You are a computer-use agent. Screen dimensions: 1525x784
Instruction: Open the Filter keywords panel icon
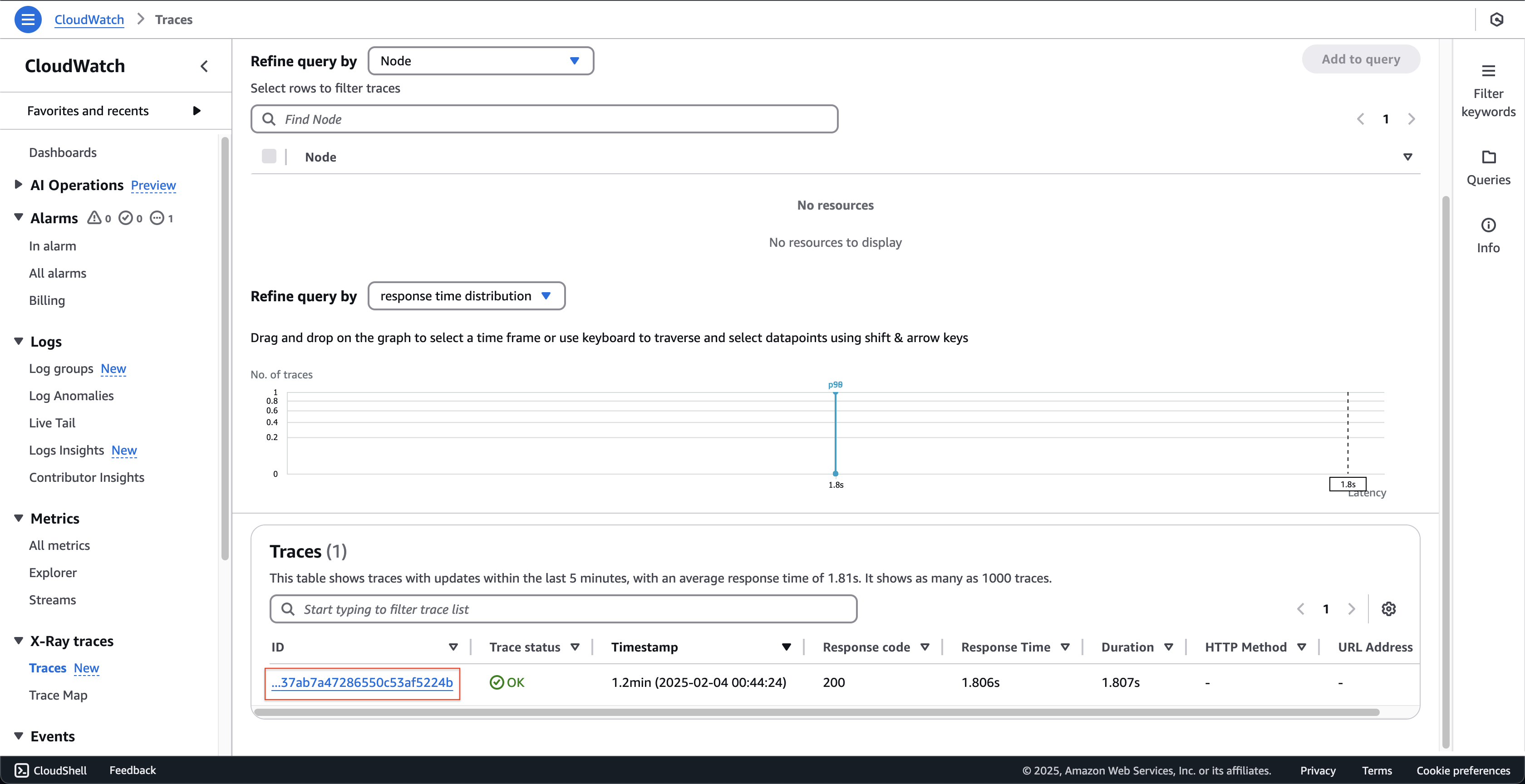click(1488, 72)
